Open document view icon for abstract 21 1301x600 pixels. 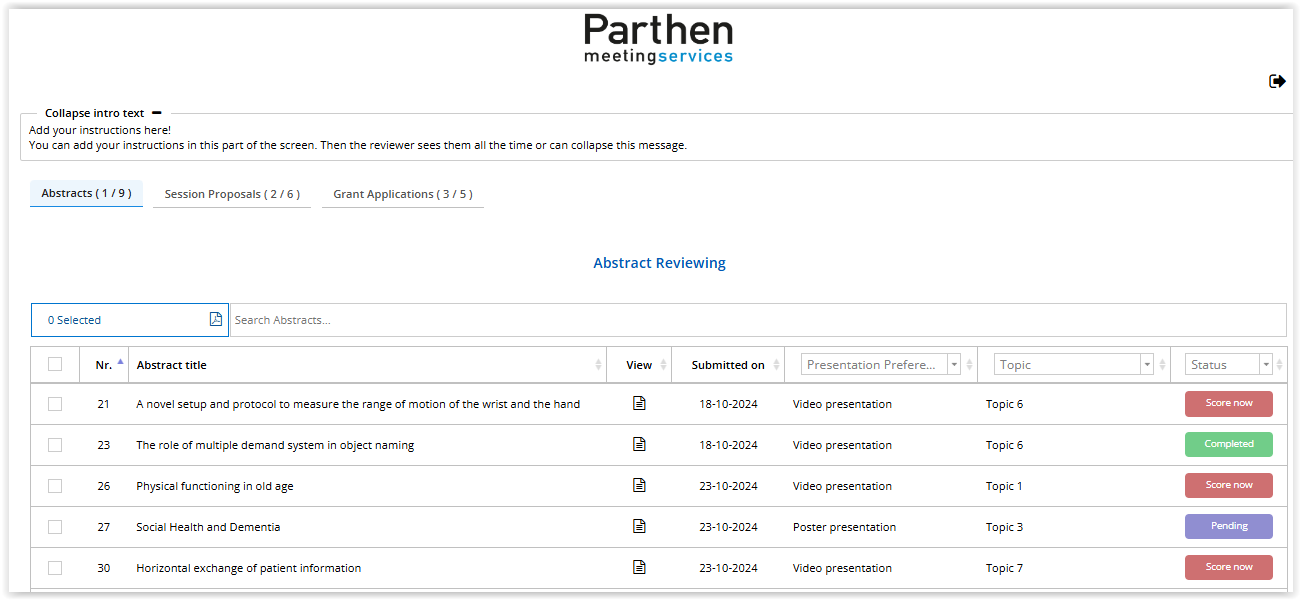(639, 404)
